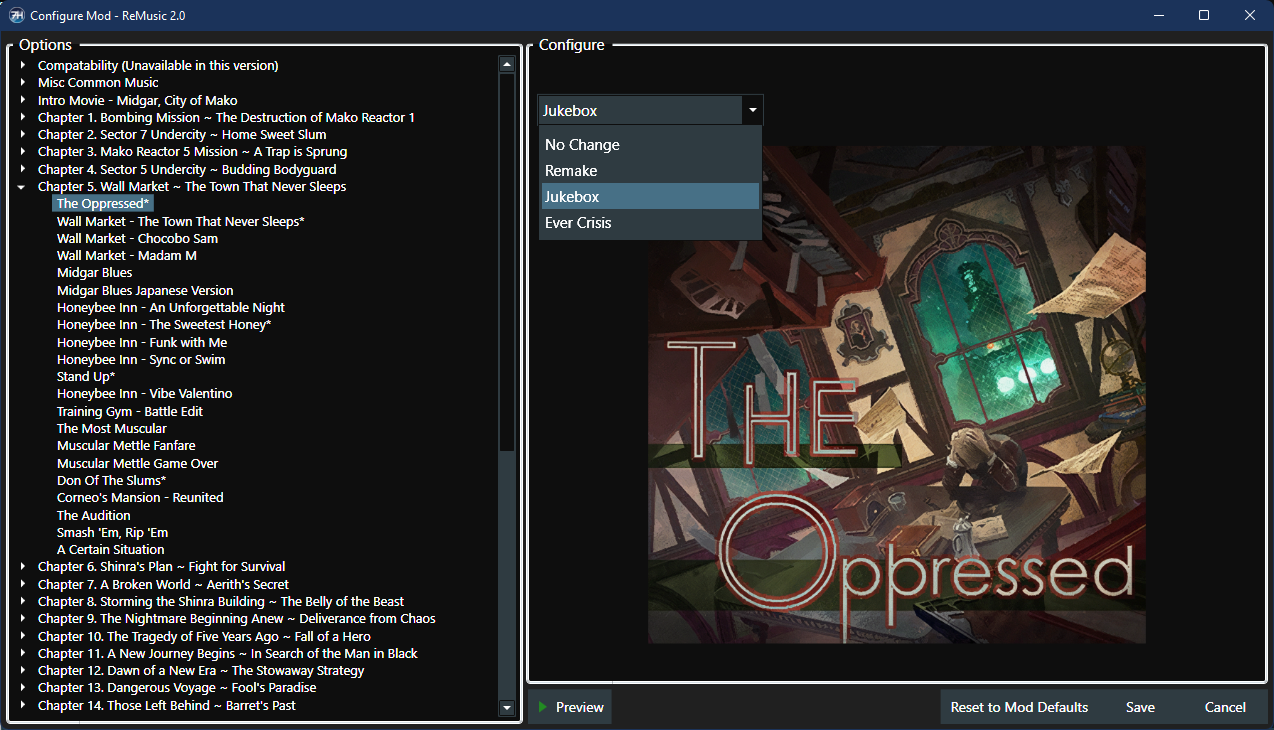1274x730 pixels.
Task: Expand Chapter 6 Shinra's Plan node
Action: [x=22, y=566]
